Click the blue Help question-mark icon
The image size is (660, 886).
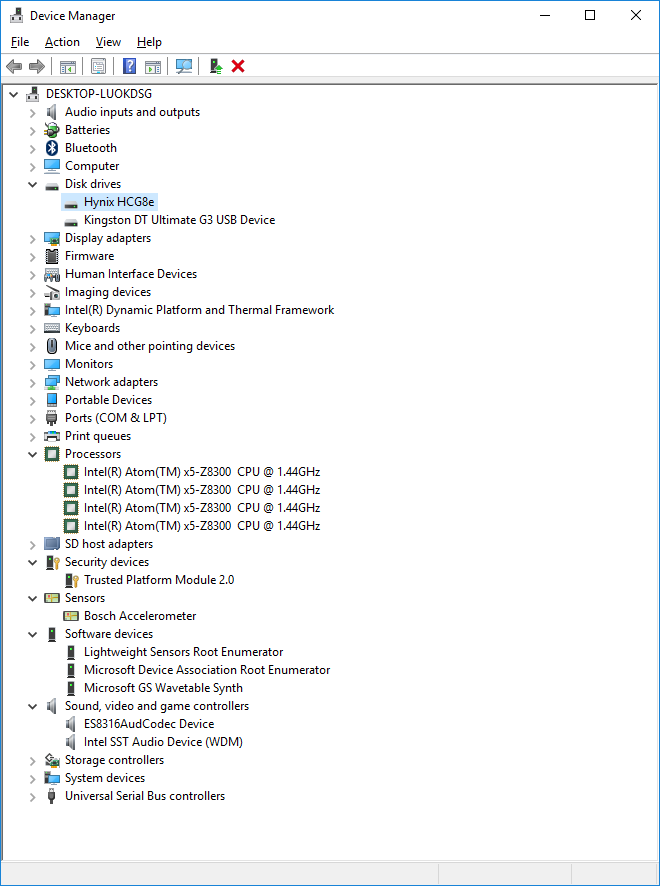click(x=129, y=67)
